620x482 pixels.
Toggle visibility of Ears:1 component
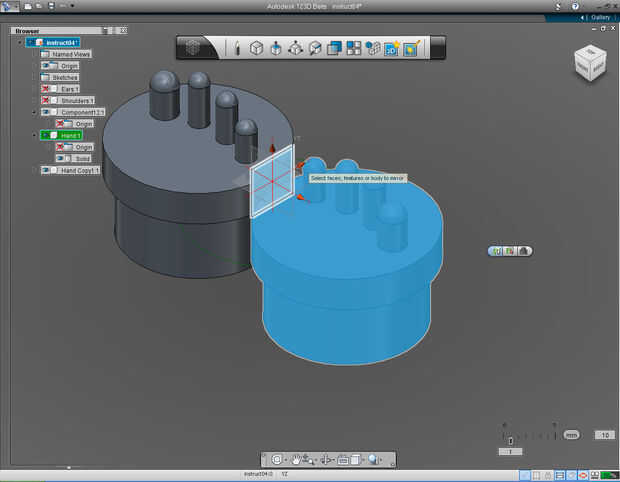[x=47, y=89]
